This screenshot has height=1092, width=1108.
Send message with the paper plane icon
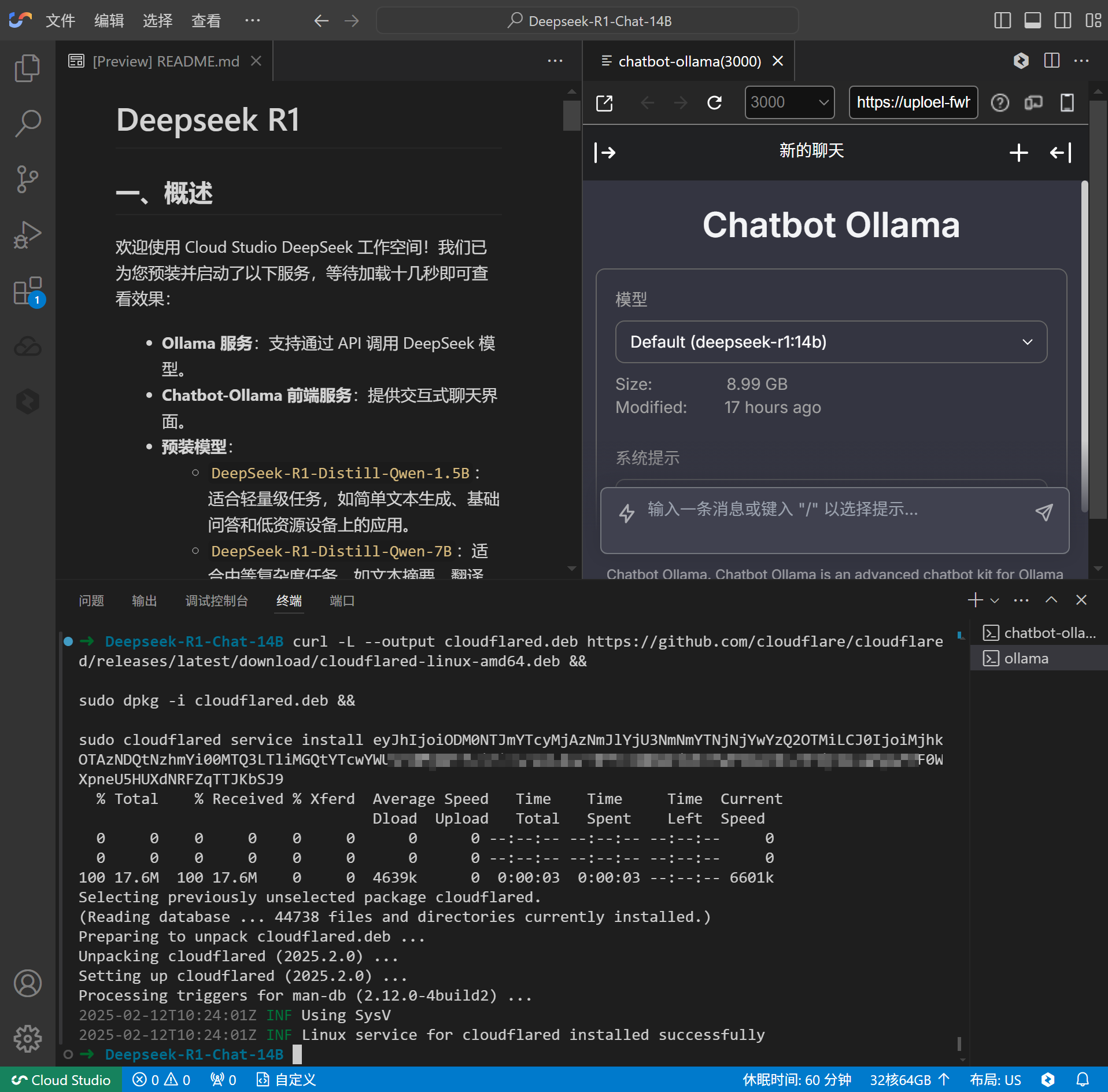tap(1044, 512)
